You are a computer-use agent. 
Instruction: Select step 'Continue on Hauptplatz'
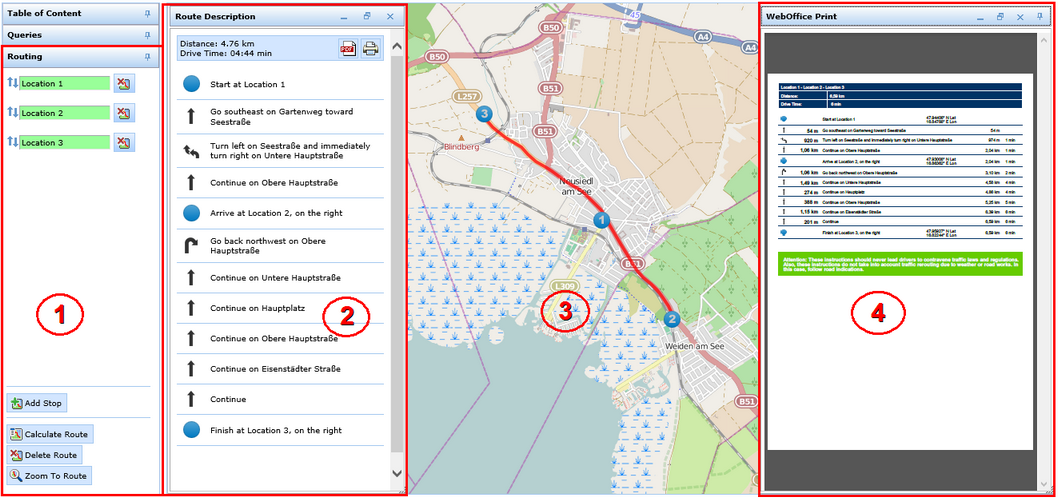click(x=281, y=308)
